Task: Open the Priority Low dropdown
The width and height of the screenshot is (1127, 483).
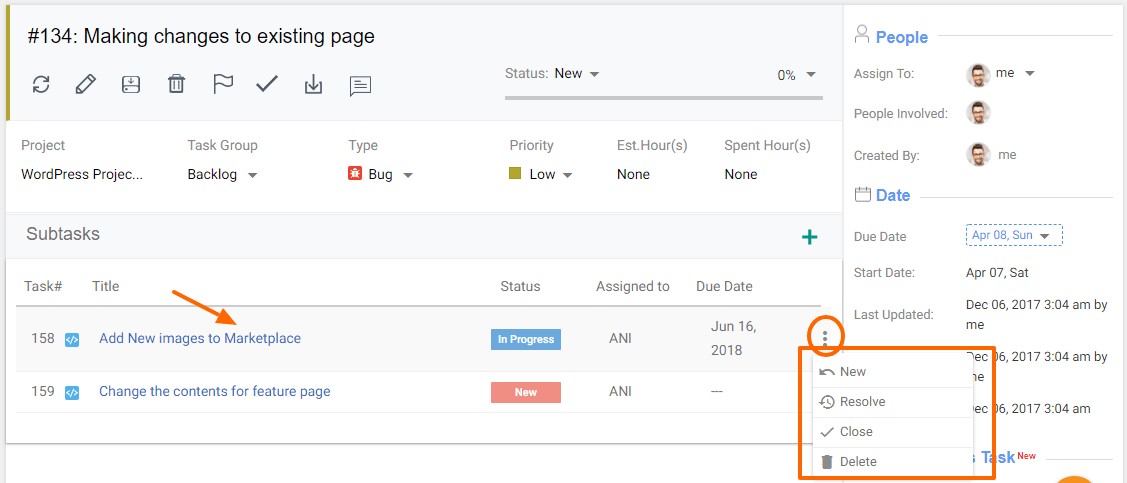Action: click(551, 174)
